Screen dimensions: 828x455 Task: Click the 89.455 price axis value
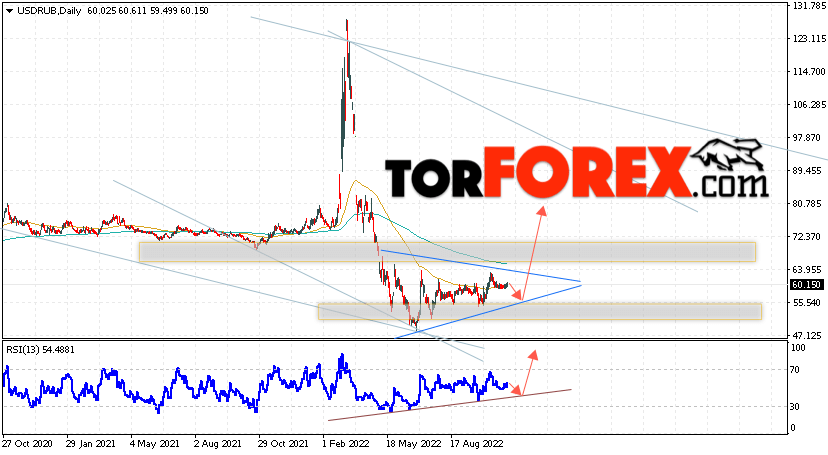click(806, 170)
